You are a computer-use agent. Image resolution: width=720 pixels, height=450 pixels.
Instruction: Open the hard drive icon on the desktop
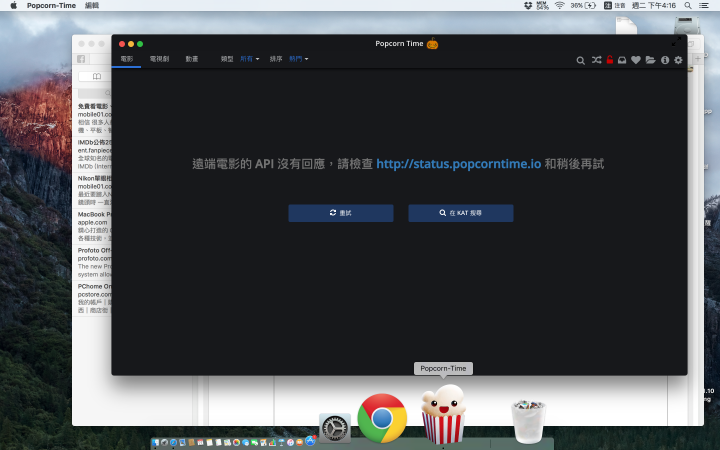click(x=686, y=25)
